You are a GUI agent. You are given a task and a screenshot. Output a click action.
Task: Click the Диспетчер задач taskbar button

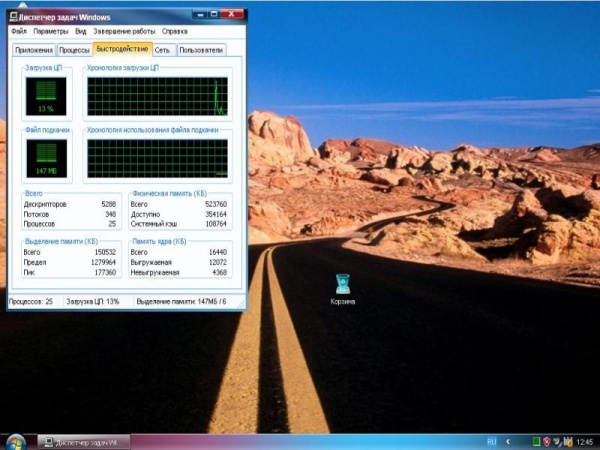coord(80,441)
